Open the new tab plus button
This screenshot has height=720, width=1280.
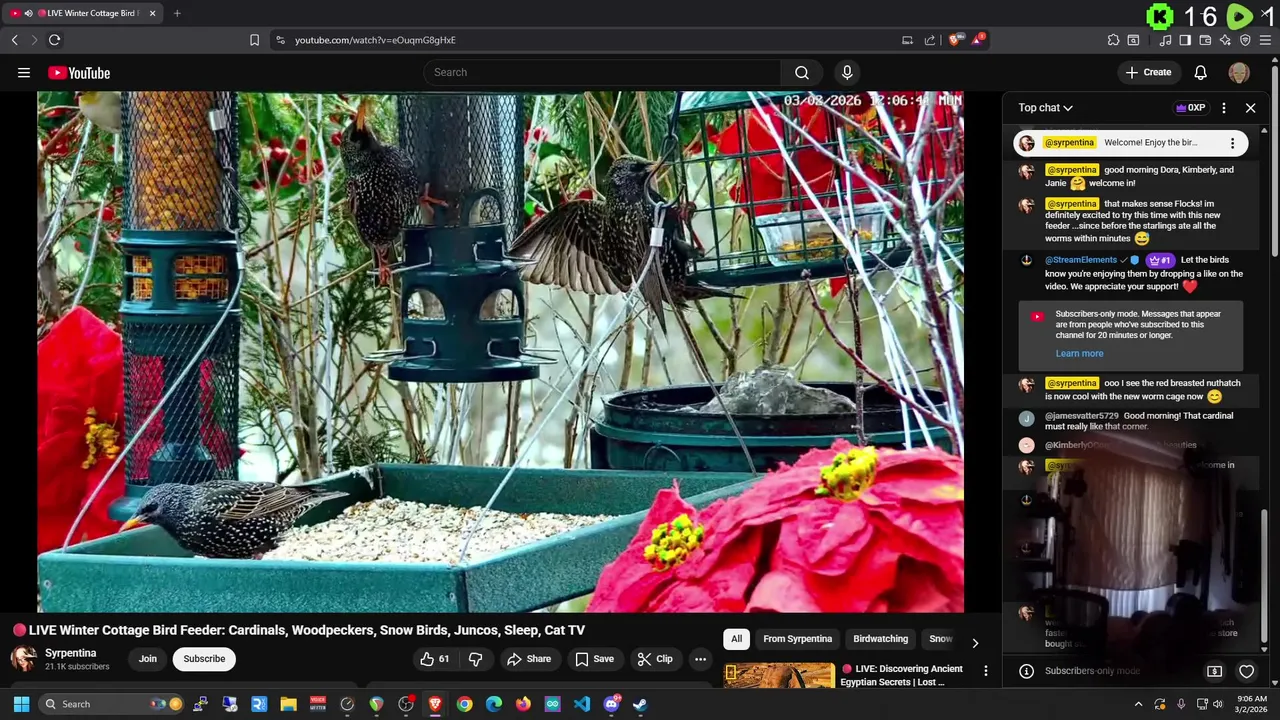point(177,13)
